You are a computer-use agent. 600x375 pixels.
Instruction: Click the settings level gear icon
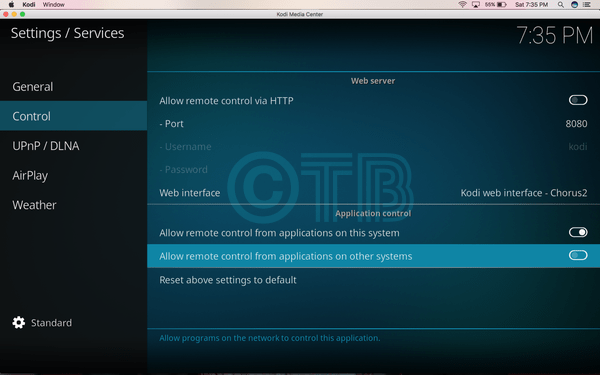pyautogui.click(x=18, y=323)
